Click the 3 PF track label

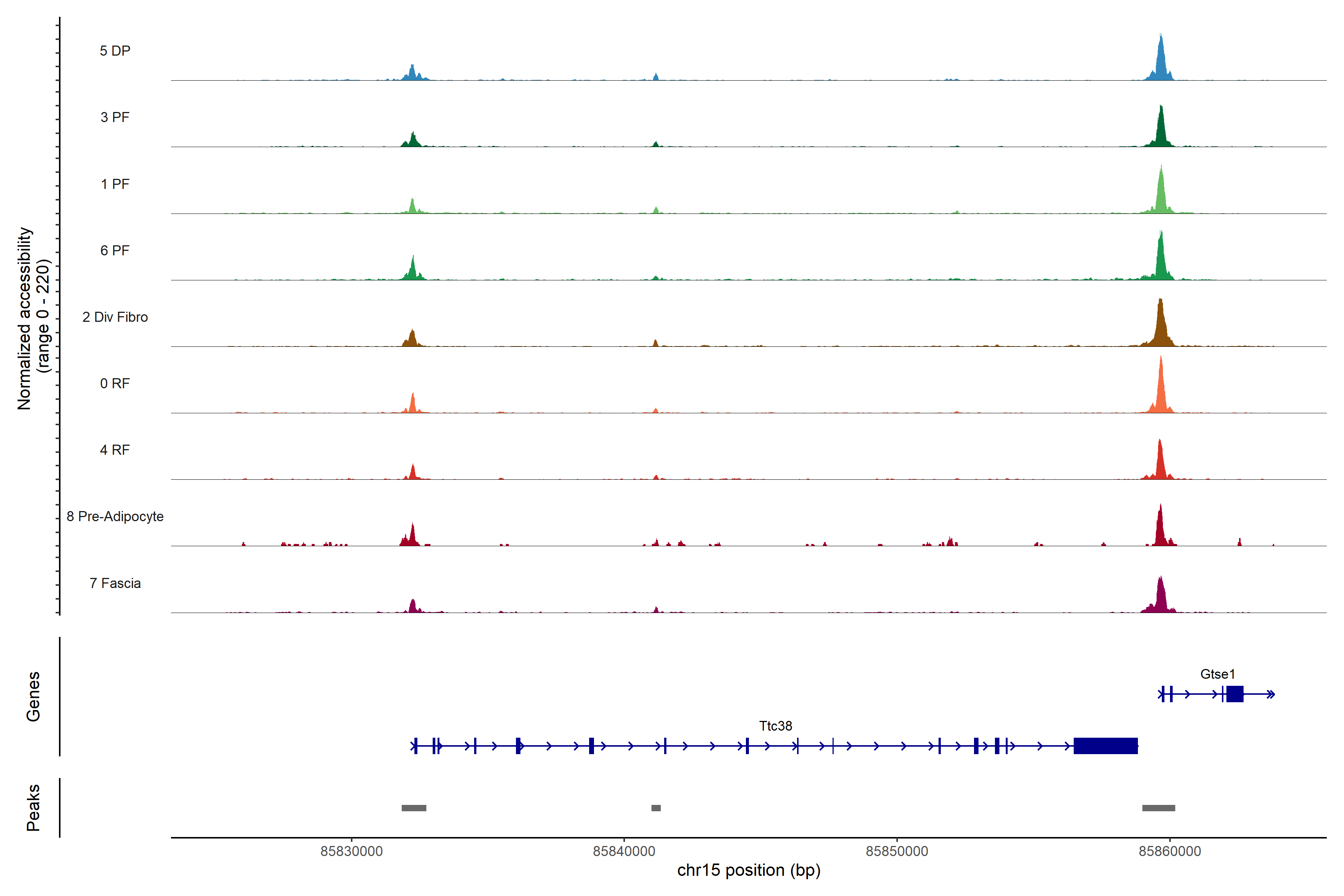pos(115,117)
